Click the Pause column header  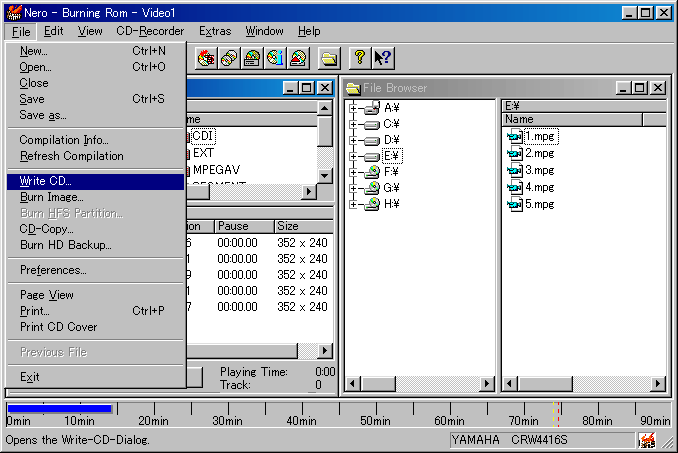244,226
